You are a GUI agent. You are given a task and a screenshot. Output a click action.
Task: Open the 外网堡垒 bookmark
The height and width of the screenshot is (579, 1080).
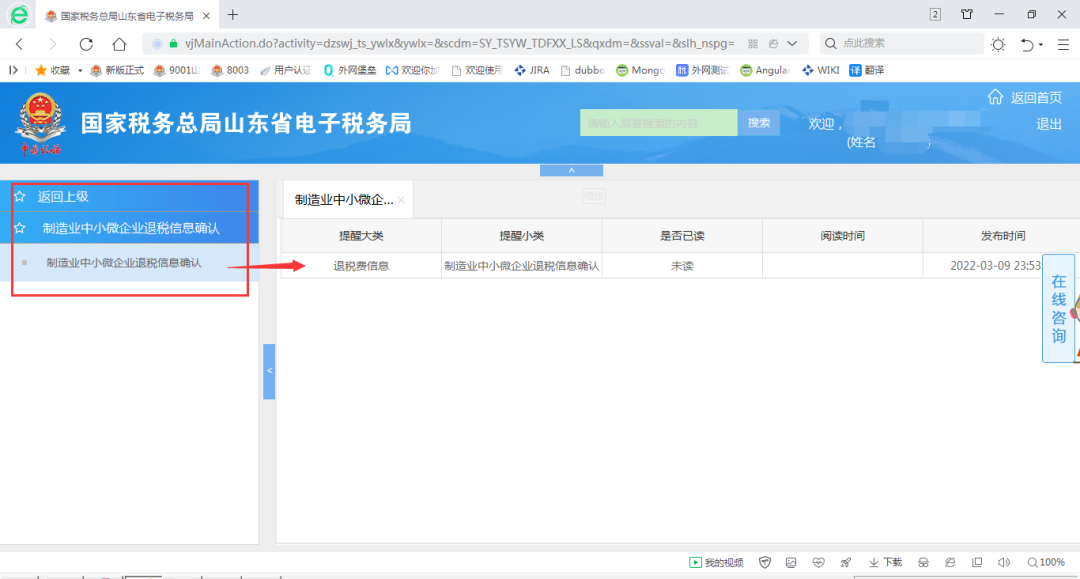coord(350,70)
